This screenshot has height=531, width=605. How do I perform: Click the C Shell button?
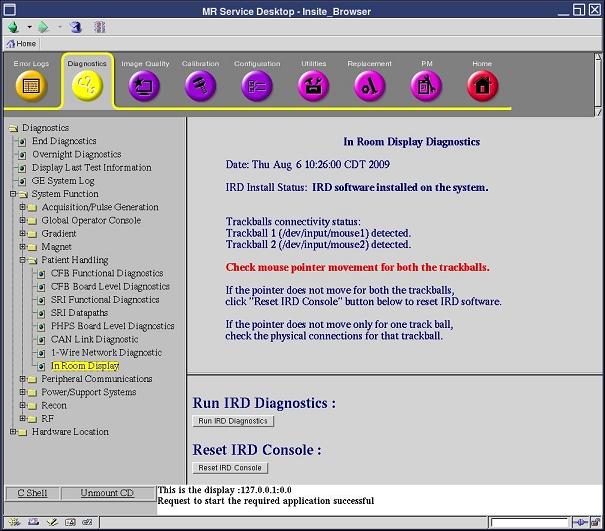pyautogui.click(x=32, y=493)
